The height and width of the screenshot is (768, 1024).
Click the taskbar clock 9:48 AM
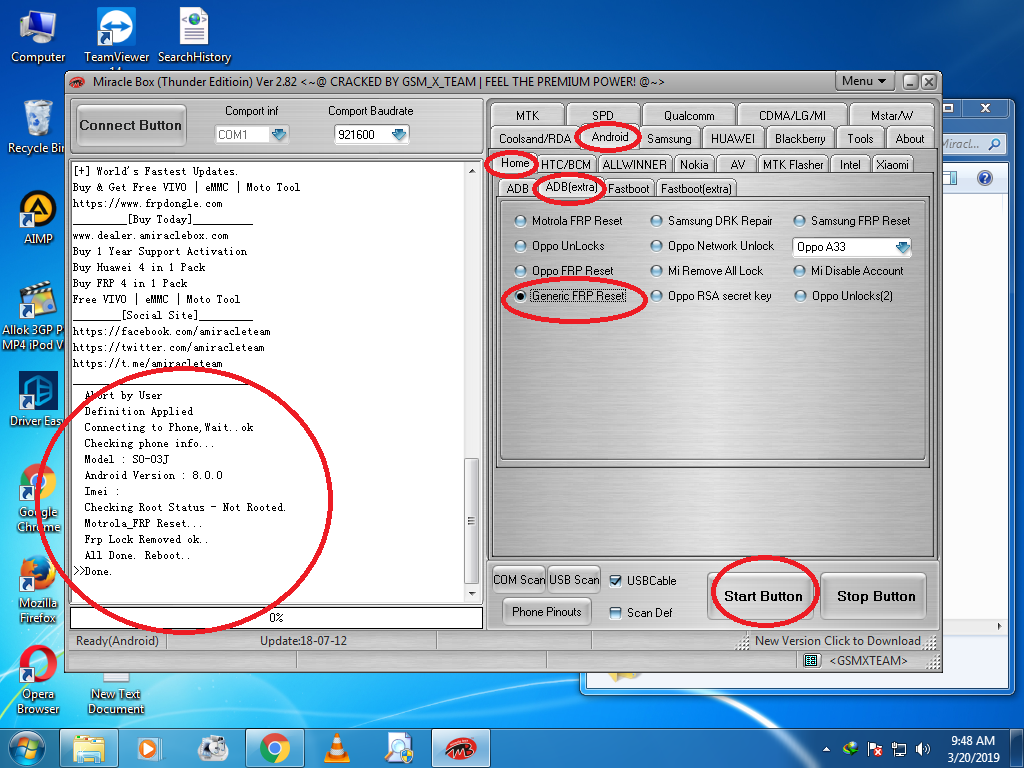click(x=973, y=749)
